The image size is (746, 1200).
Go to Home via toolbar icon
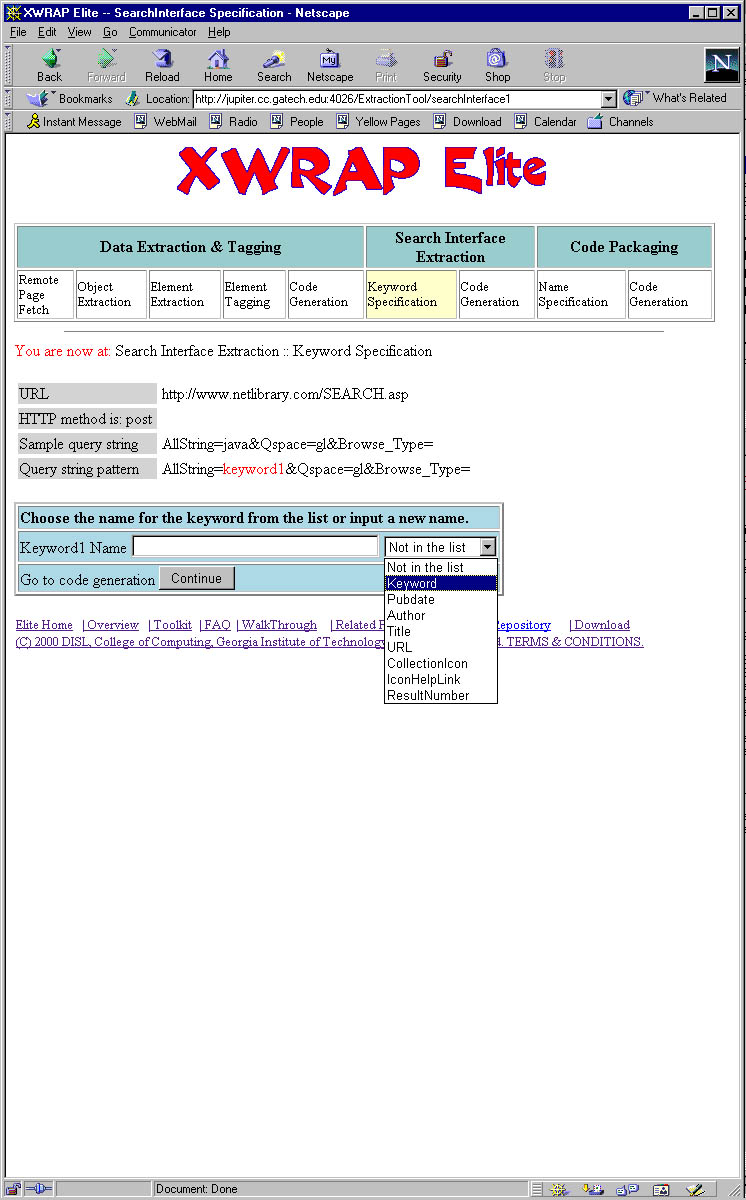pyautogui.click(x=218, y=60)
